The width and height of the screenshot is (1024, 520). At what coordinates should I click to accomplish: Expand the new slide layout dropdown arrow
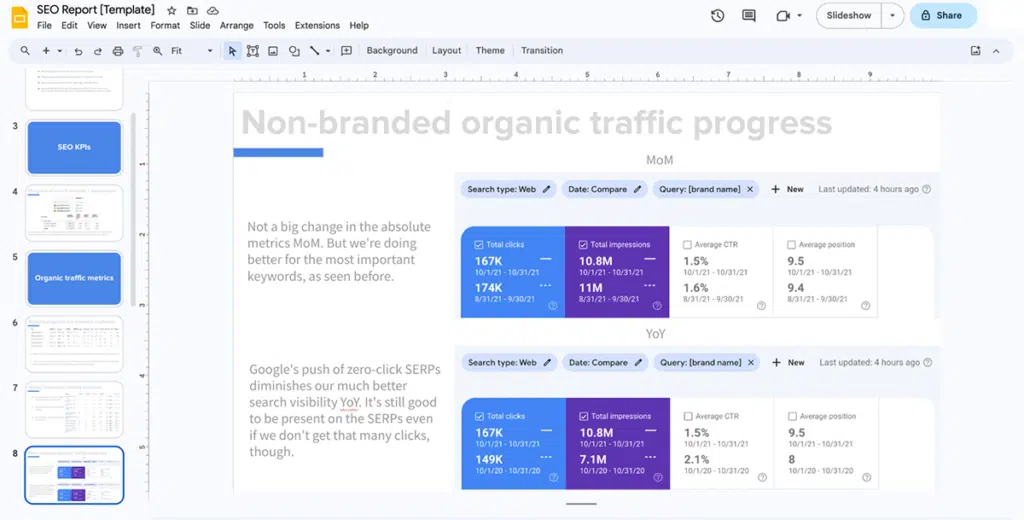59,51
